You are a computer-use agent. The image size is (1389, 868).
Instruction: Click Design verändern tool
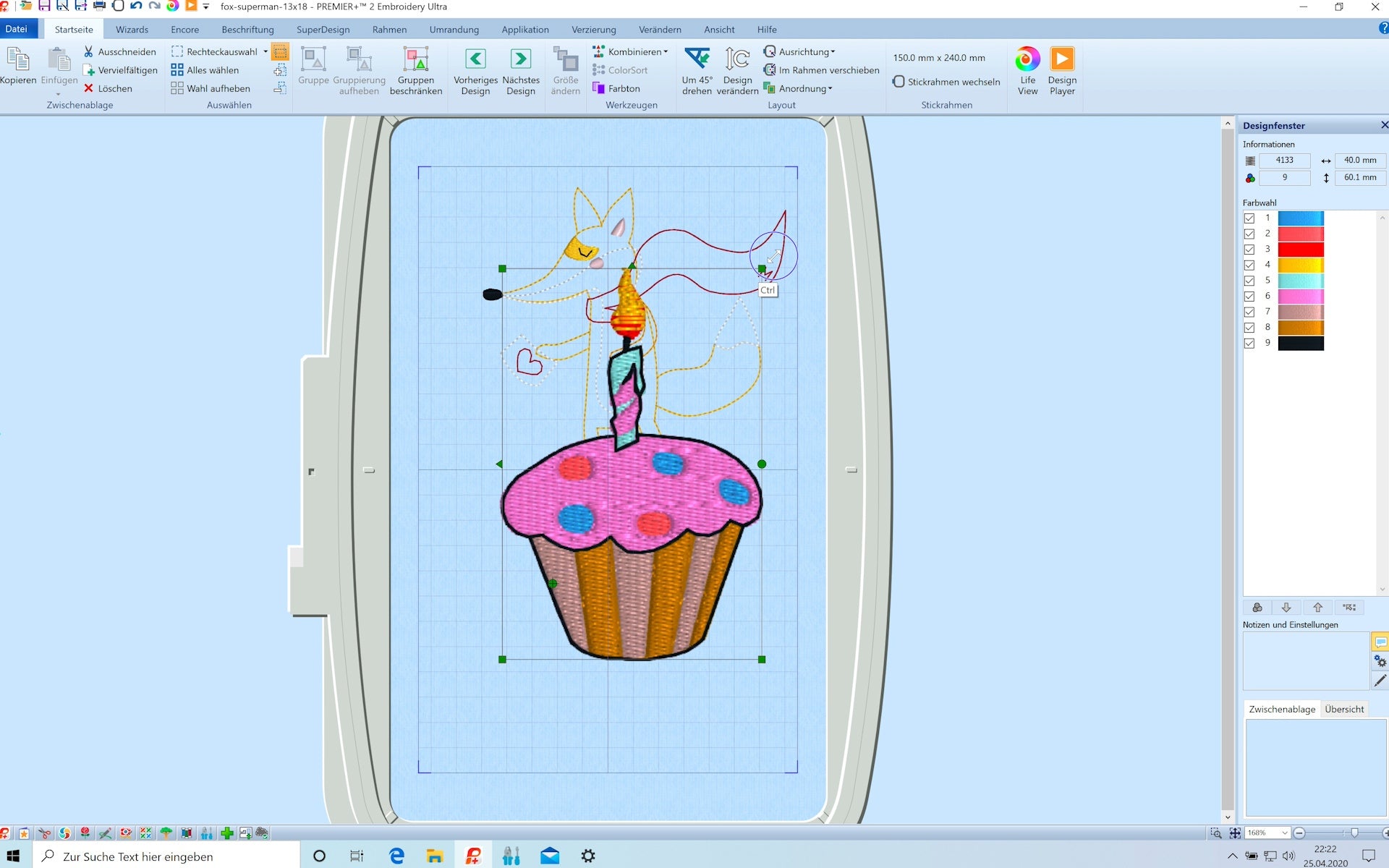click(x=737, y=71)
